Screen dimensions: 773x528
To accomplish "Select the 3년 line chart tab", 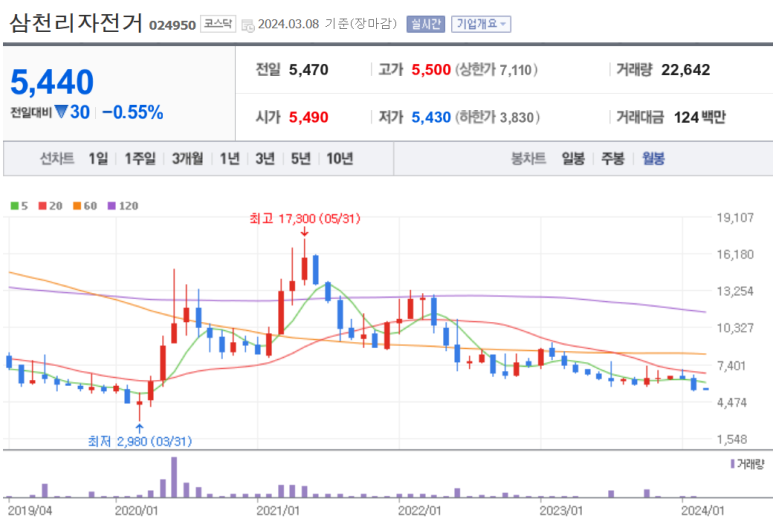I will [265, 159].
